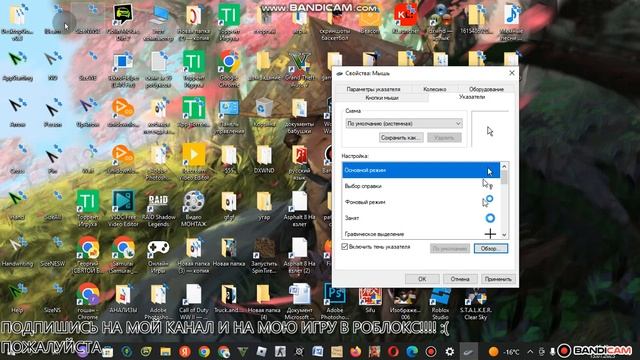Select the Handwriting cursor file

[x=17, y=252]
